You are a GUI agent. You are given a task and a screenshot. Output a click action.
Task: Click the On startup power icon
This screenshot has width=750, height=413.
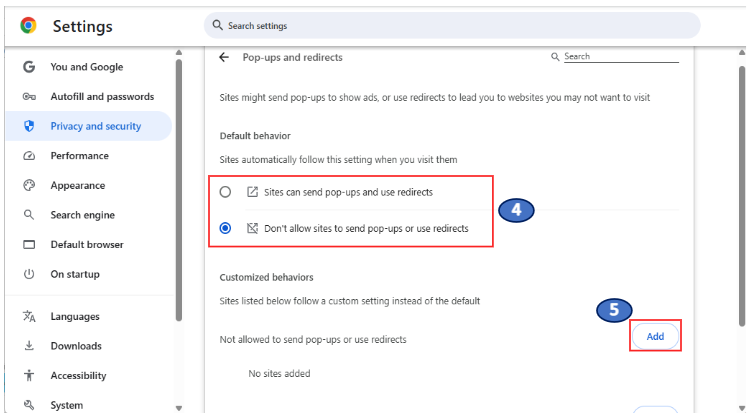(29, 274)
